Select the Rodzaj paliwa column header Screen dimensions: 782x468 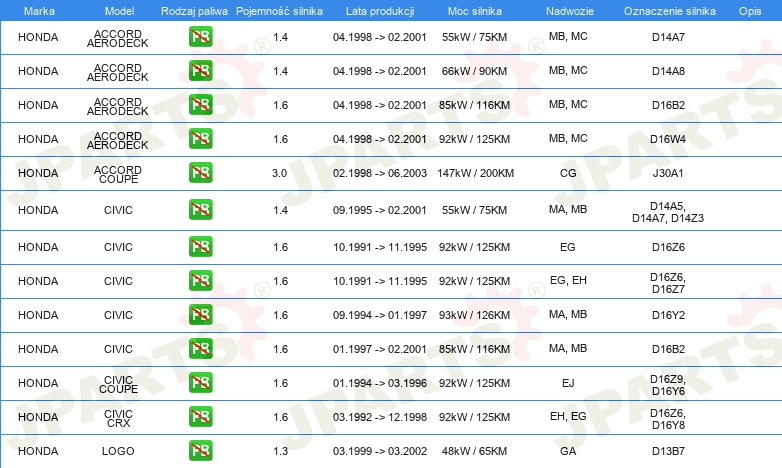pyautogui.click(x=194, y=11)
